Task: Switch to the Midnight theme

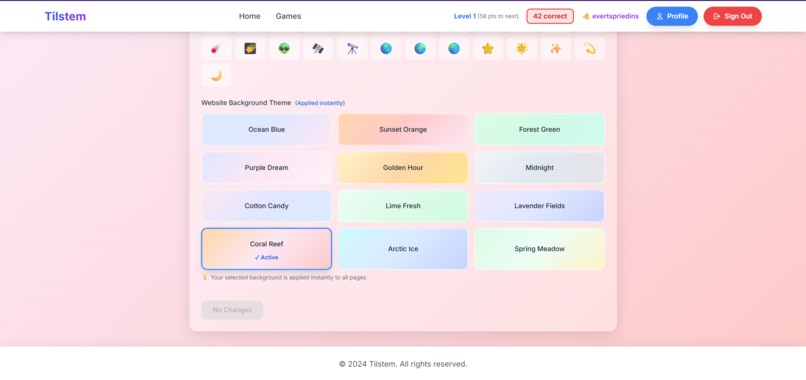Action: click(x=539, y=168)
